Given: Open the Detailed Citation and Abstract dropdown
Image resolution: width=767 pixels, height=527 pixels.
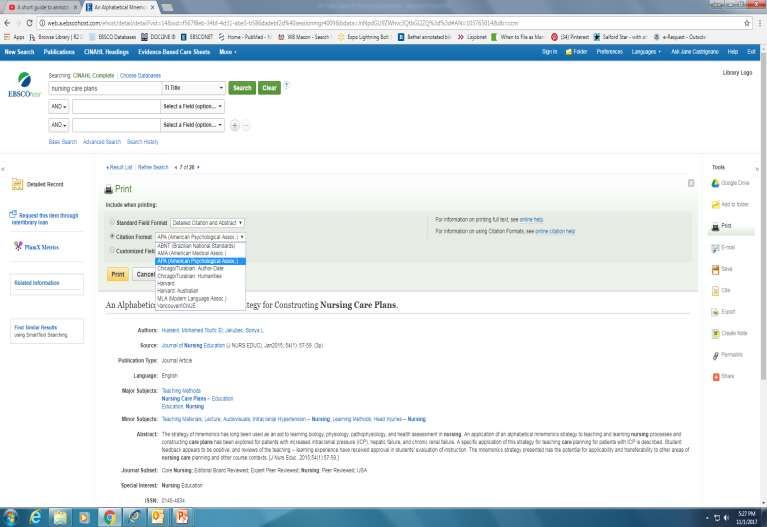Looking at the screenshot, I should [207, 223].
